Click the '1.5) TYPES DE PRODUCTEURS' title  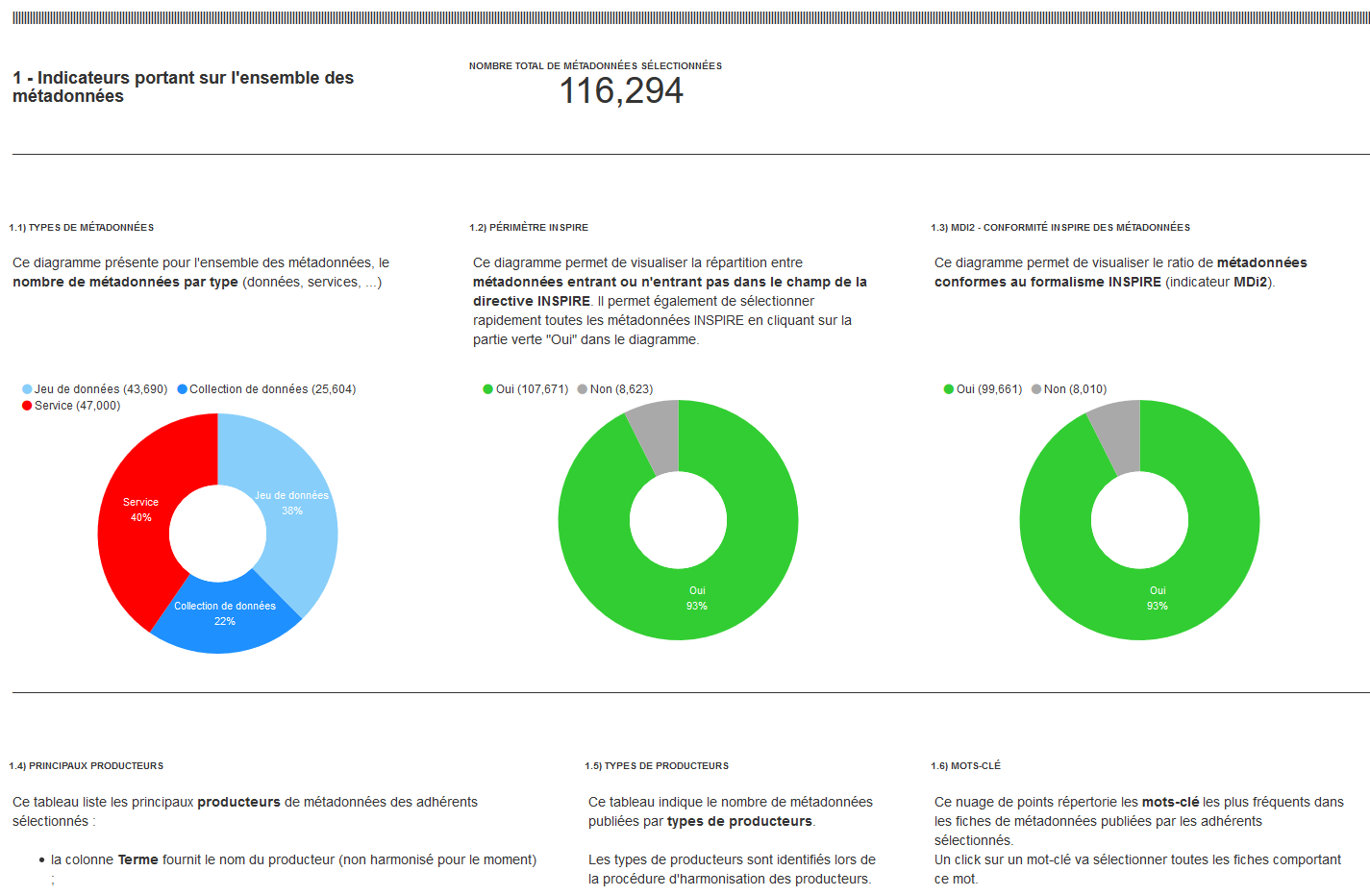pyautogui.click(x=657, y=766)
